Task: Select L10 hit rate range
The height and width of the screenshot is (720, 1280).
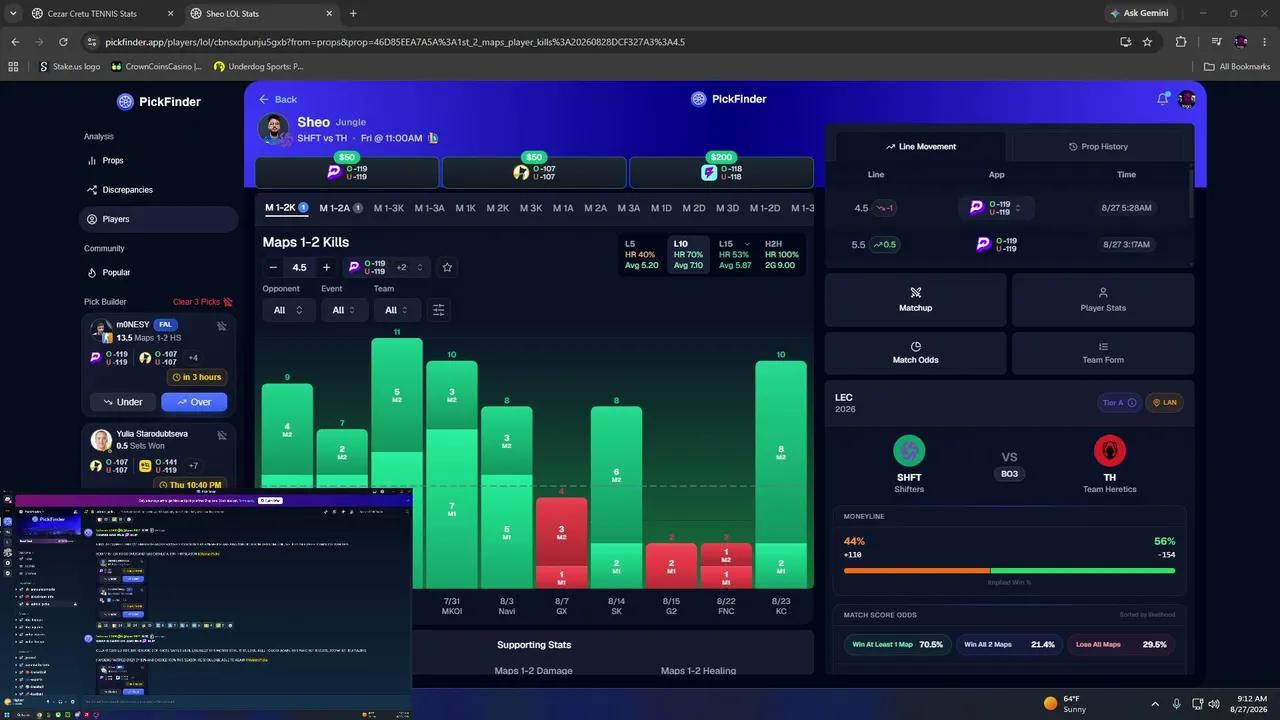Action: (688, 255)
